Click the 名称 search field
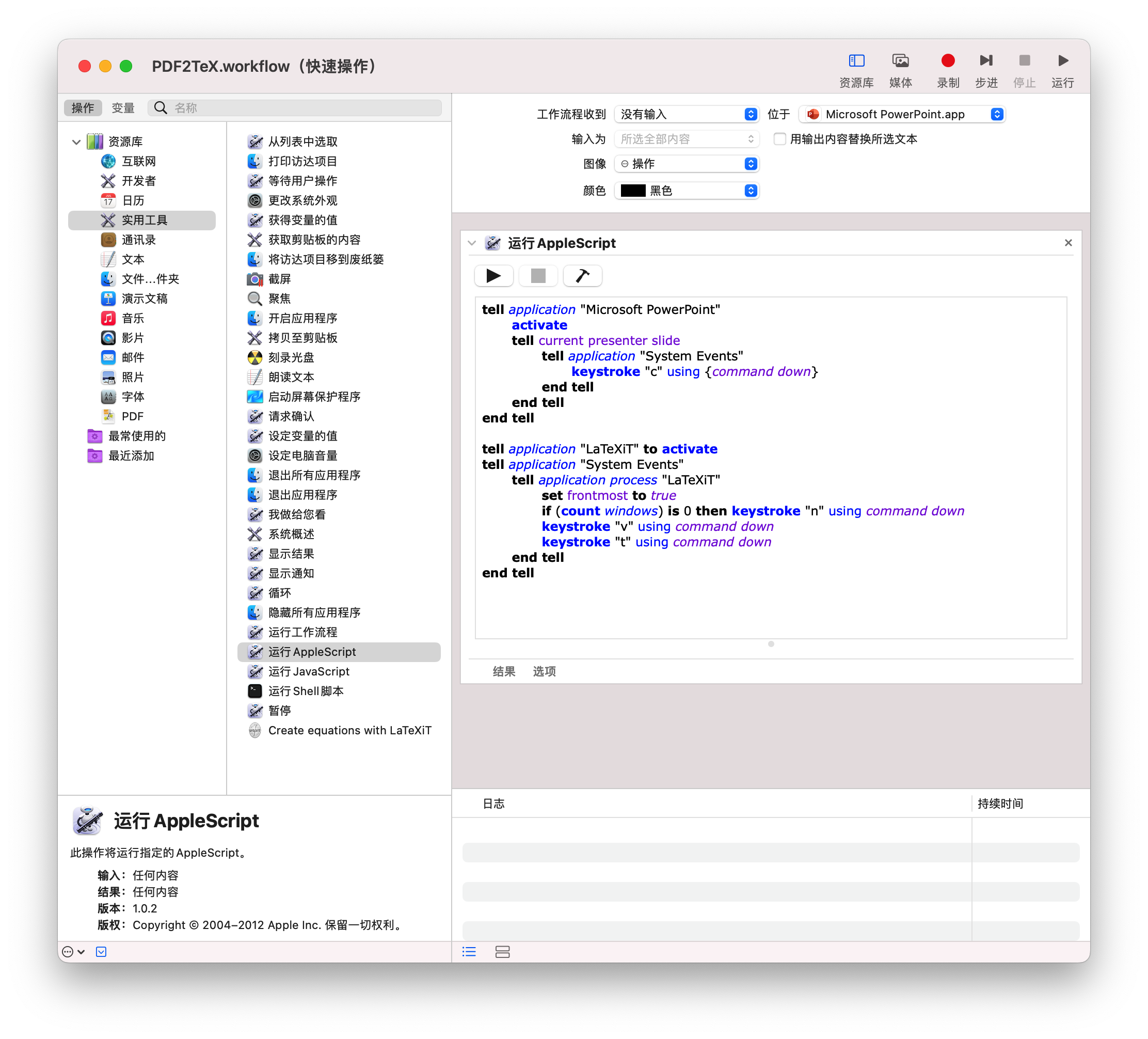1148x1039 pixels. (x=295, y=108)
